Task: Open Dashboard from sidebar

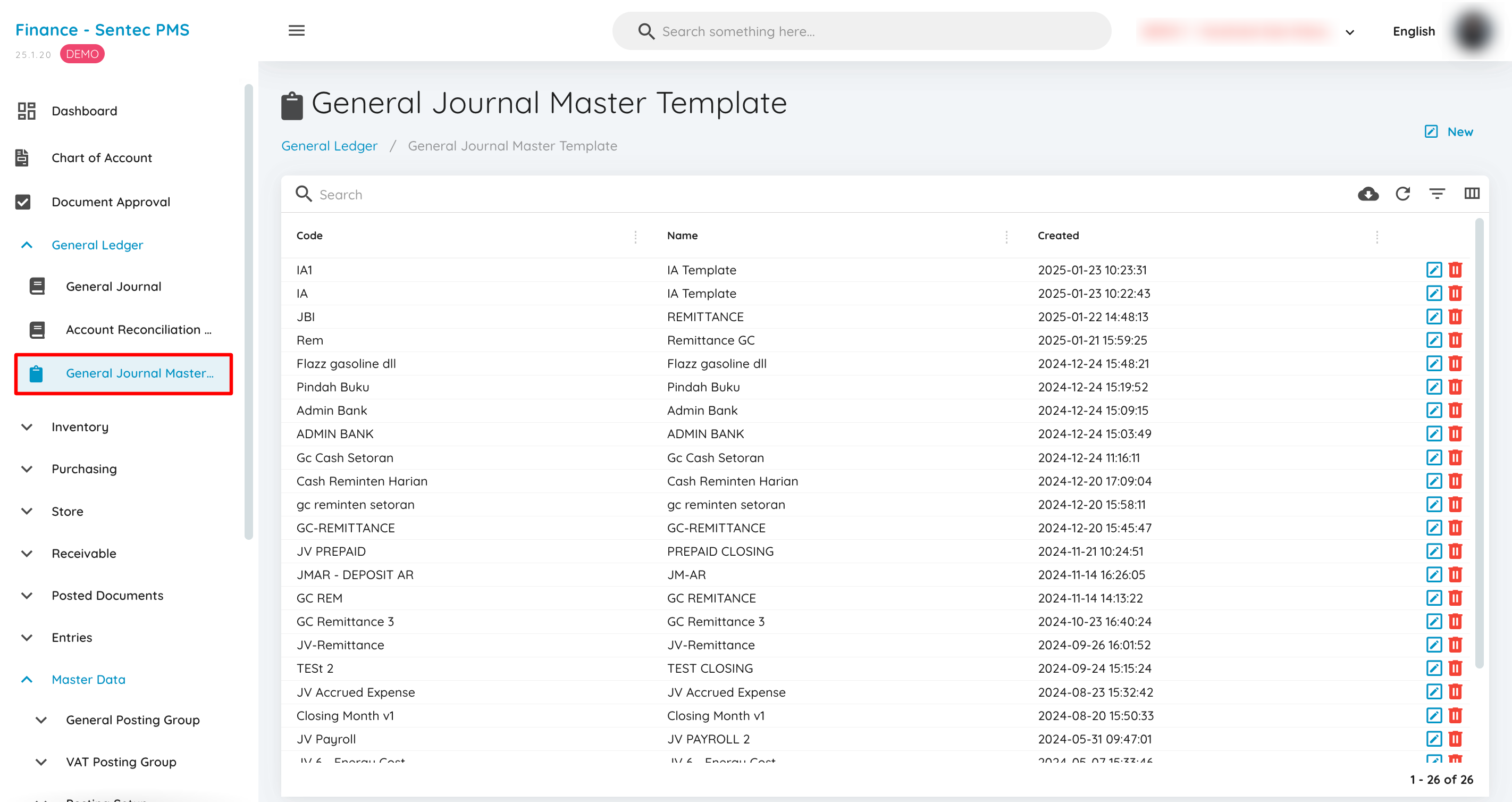Action: 85,111
